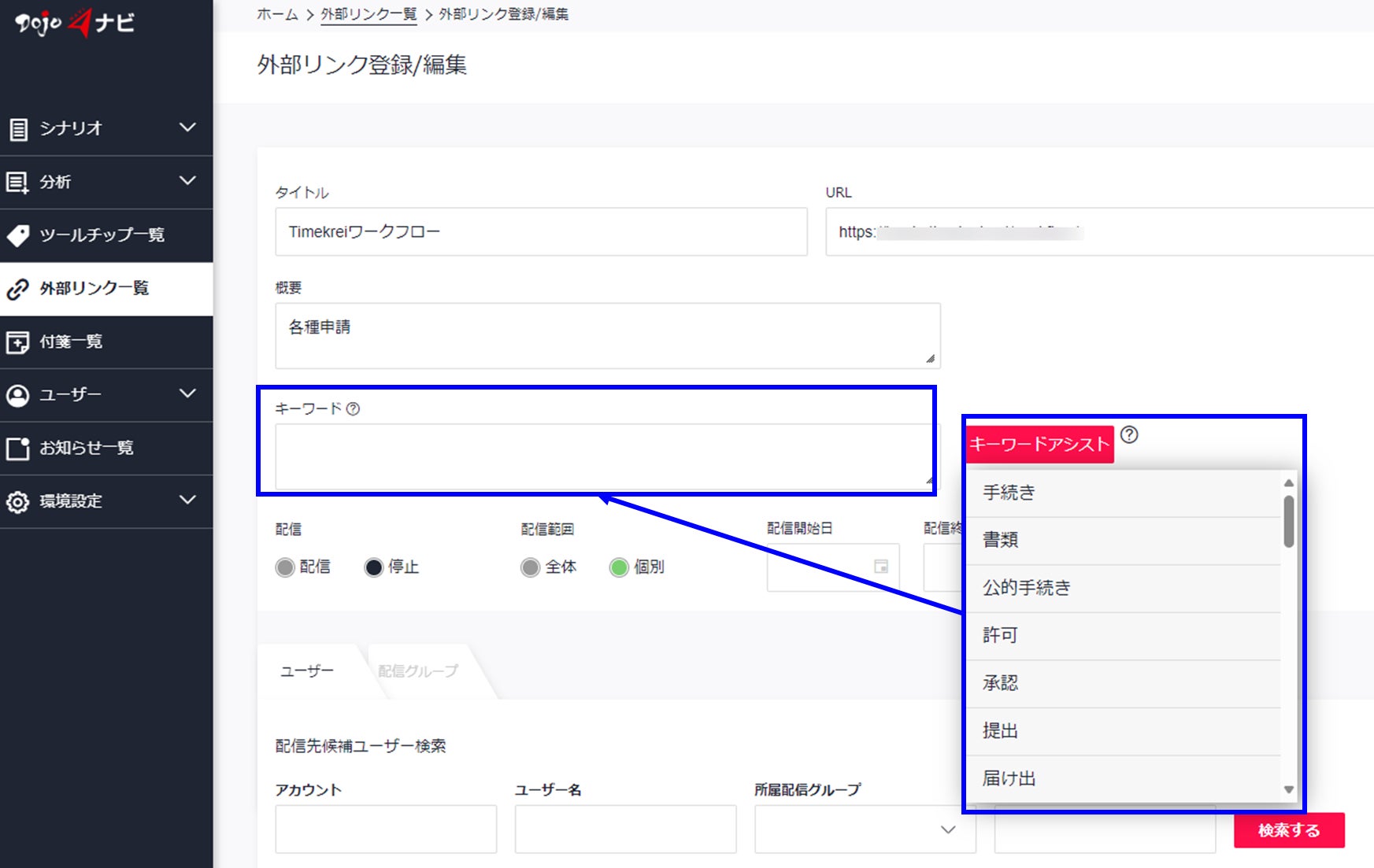The width and height of the screenshot is (1374, 868).
Task: Switch to the 配信グループ tab
Action: [x=417, y=671]
